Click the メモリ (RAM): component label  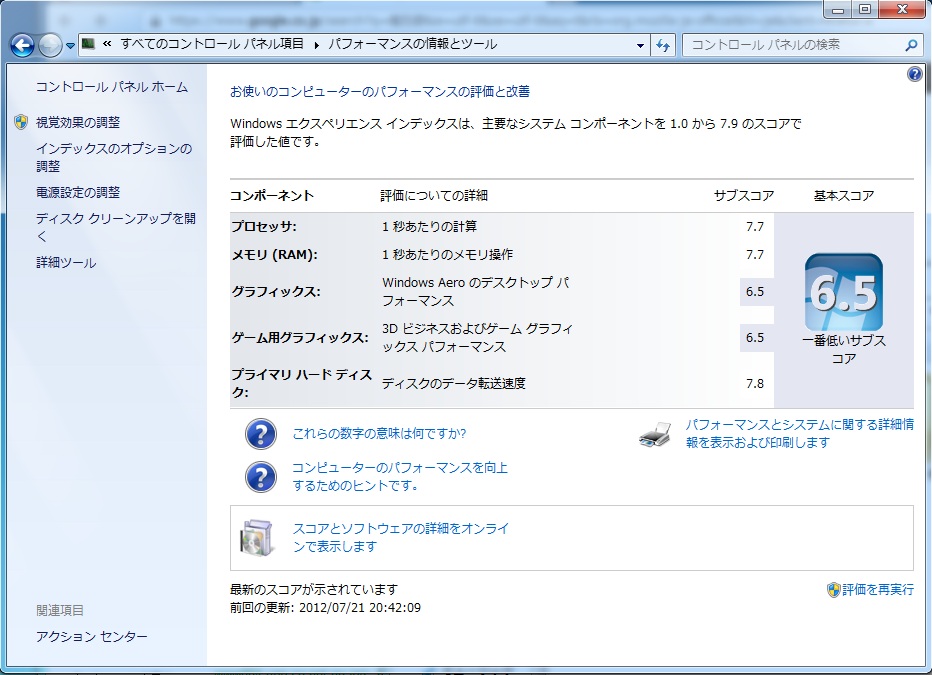(x=275, y=254)
